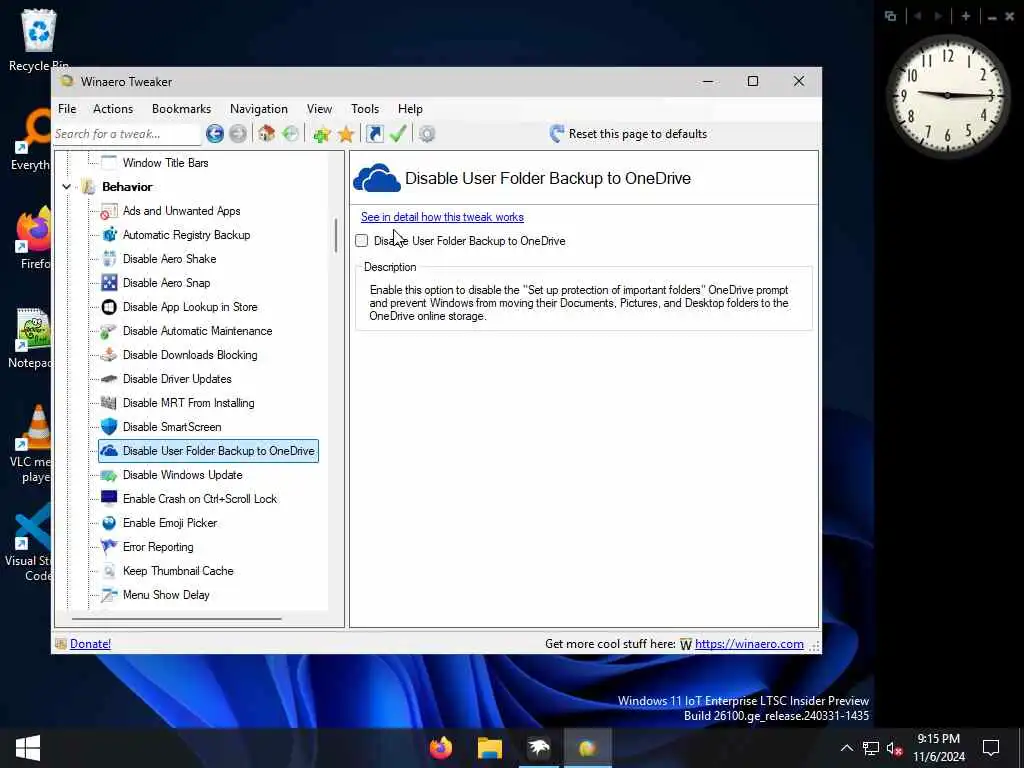The height and width of the screenshot is (768, 1024).
Task: Click Reset this page to defaults
Action: click(628, 134)
